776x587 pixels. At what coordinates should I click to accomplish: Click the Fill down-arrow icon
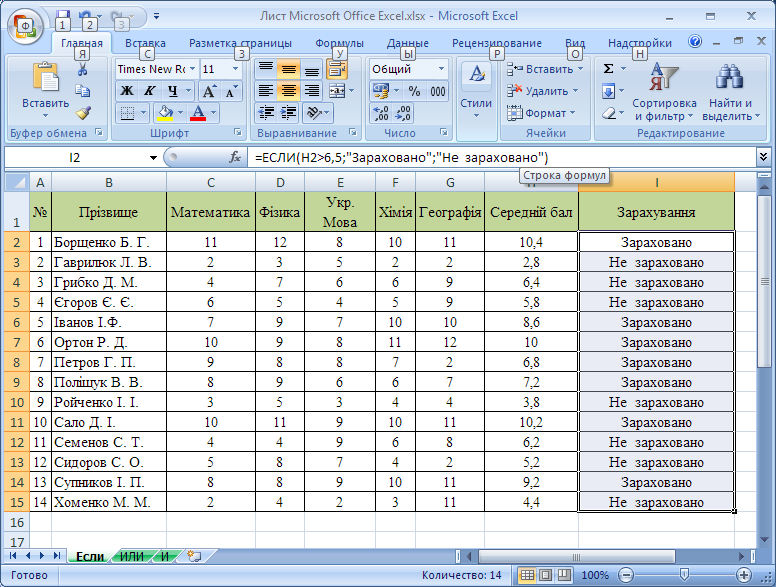pyautogui.click(x=608, y=91)
